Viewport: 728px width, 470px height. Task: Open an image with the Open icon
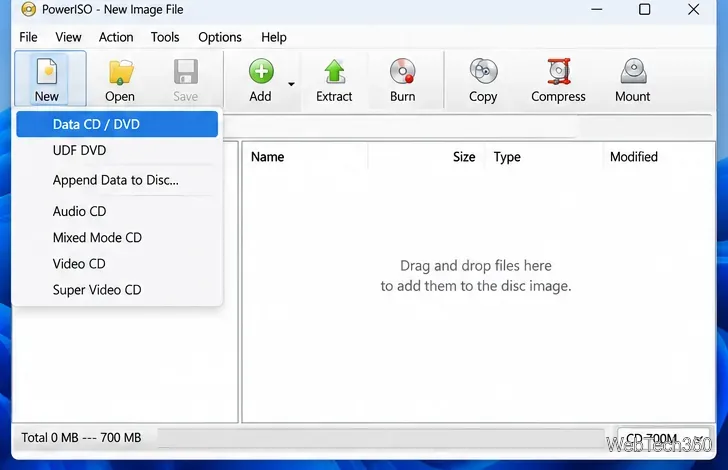(x=121, y=72)
